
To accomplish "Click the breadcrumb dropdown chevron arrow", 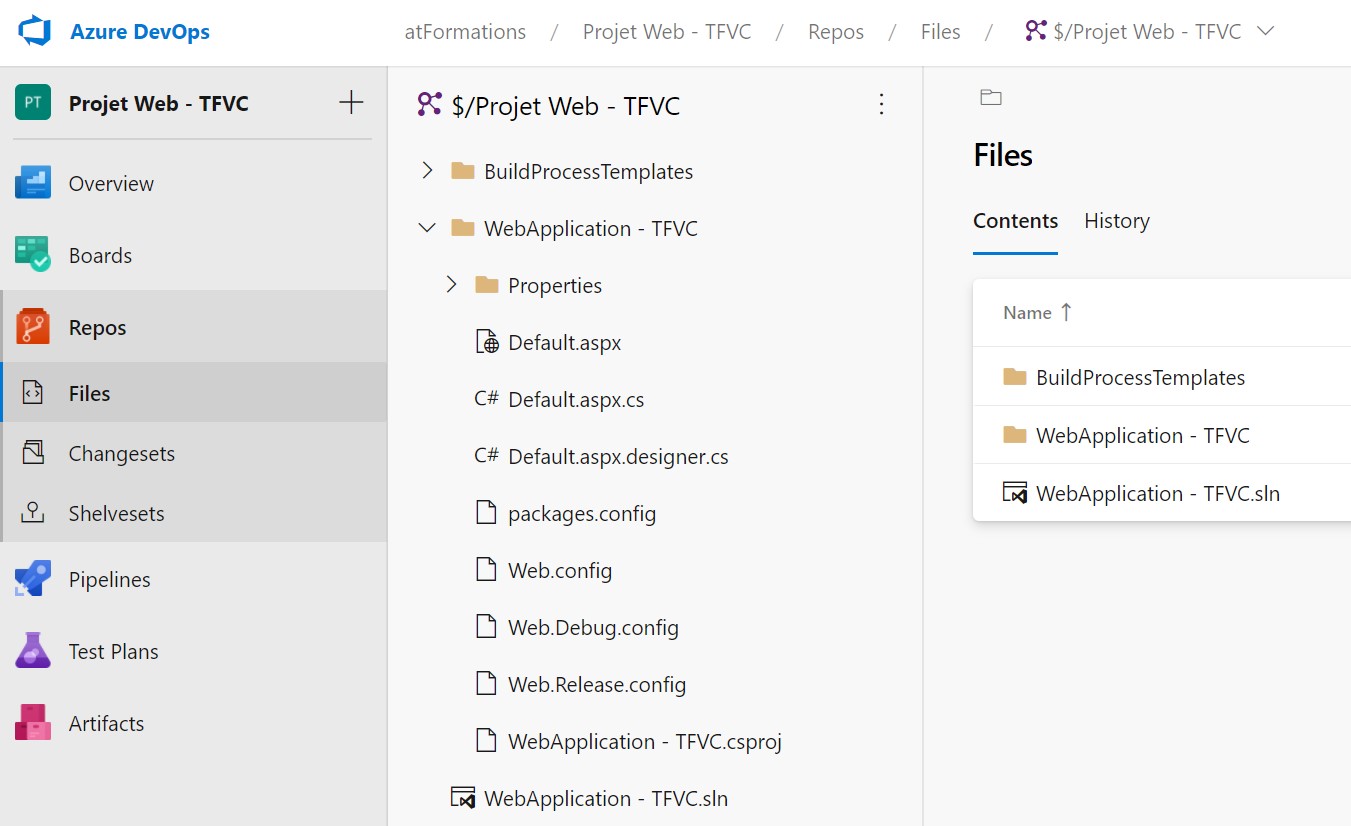I will tap(1265, 31).
